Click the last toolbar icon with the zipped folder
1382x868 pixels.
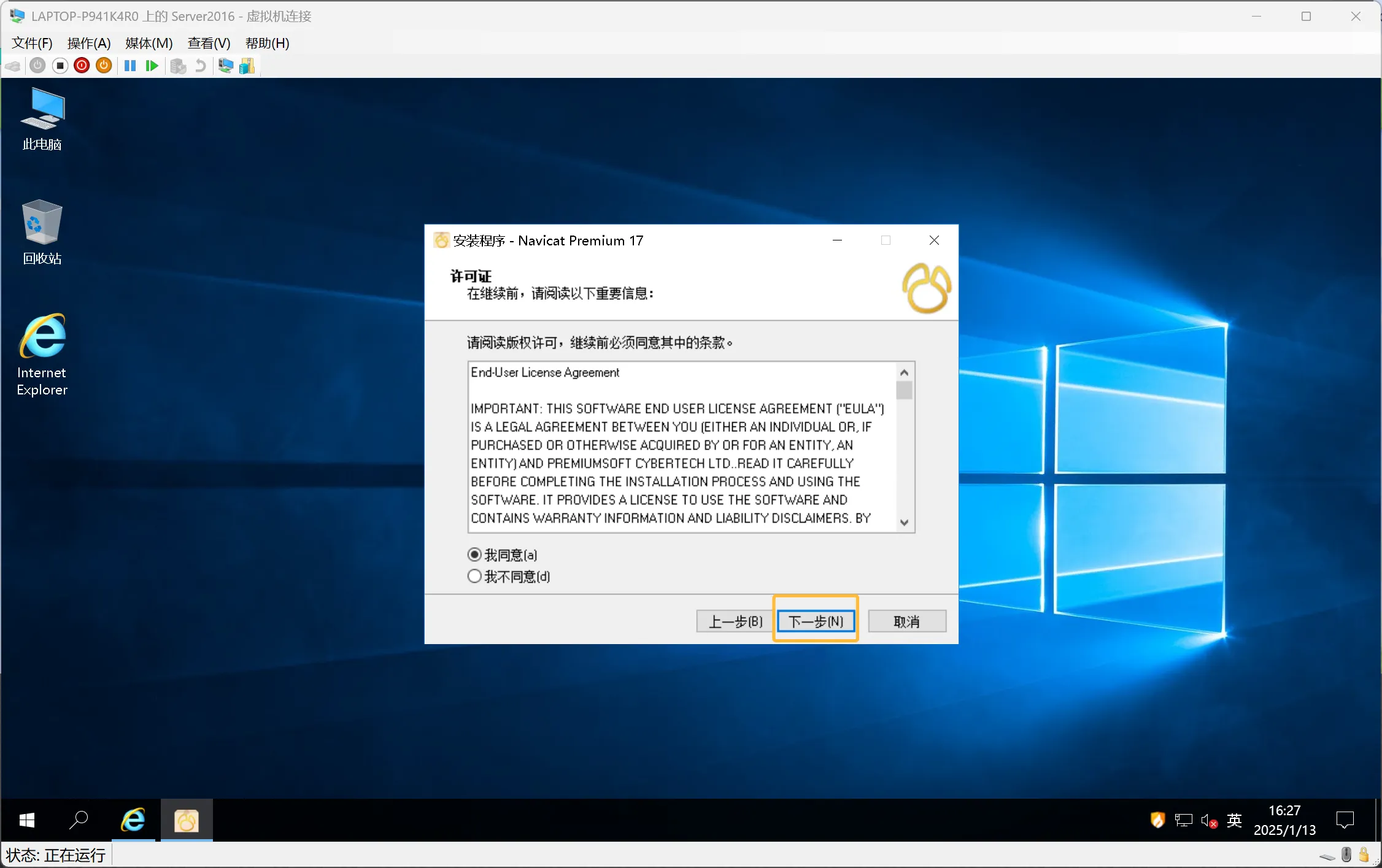(247, 66)
